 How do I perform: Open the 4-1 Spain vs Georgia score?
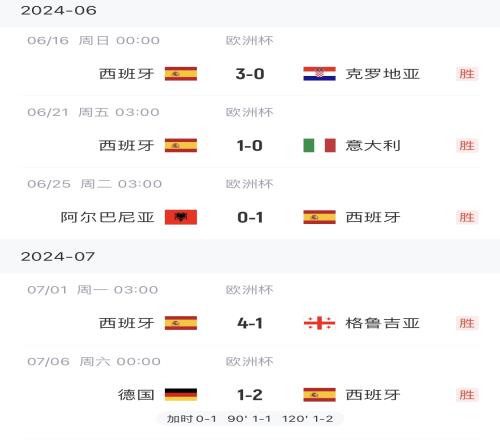pos(250,323)
